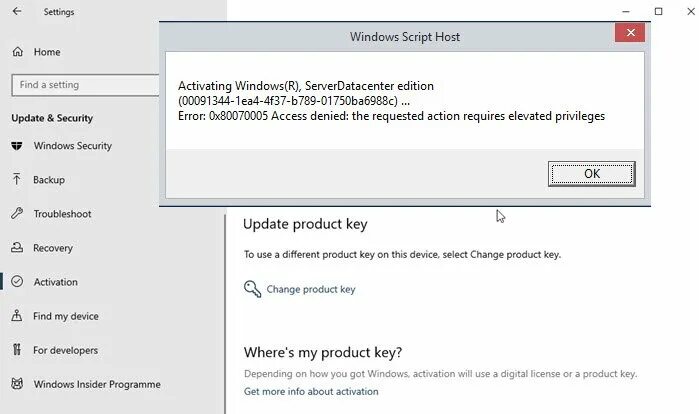Click the Home icon in sidebar

(17, 52)
